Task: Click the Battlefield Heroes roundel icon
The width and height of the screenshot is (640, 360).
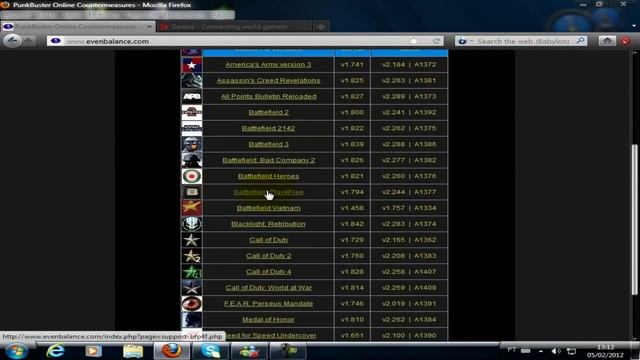Action: point(191,176)
